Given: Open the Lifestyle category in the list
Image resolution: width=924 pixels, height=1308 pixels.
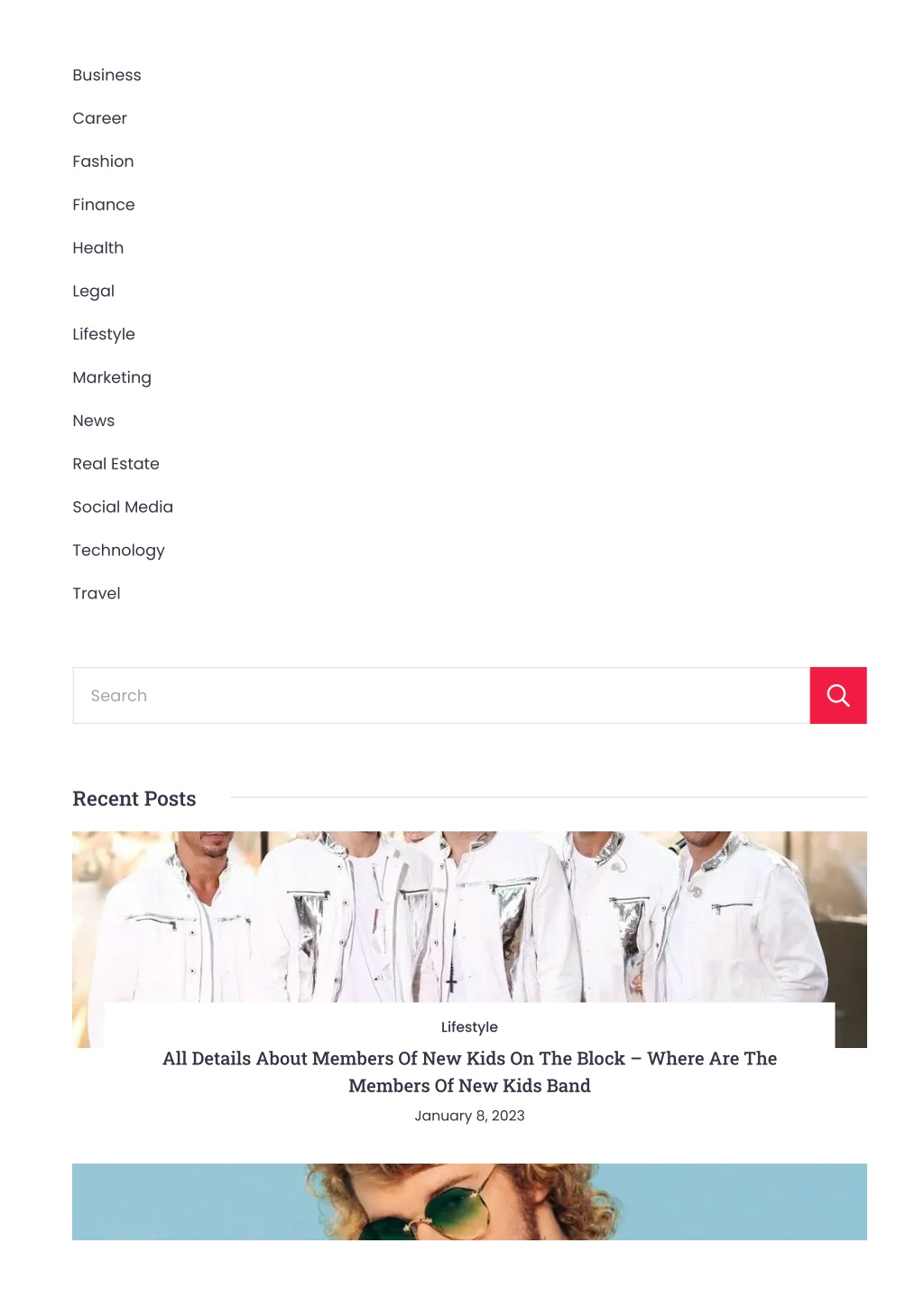Looking at the screenshot, I should pyautogui.click(x=104, y=334).
